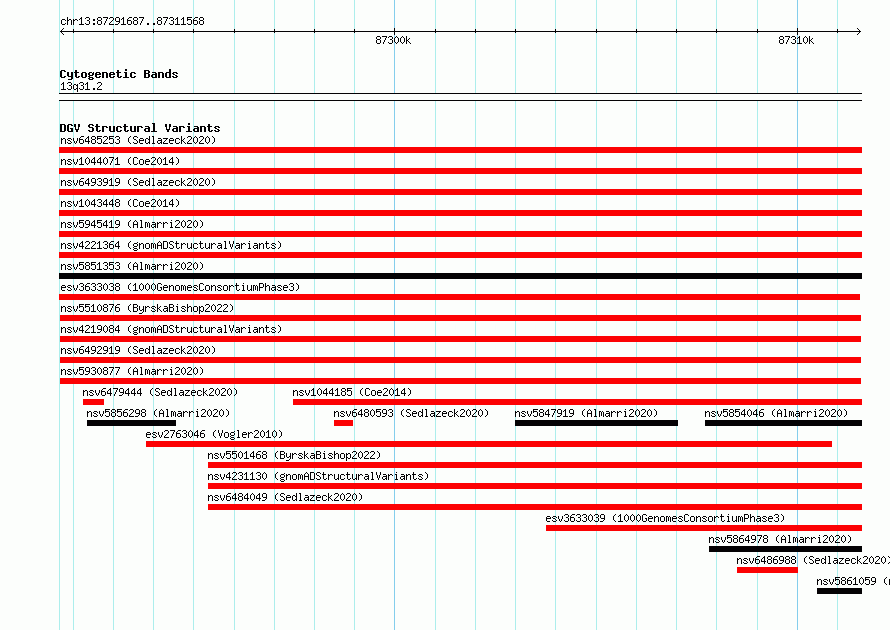Image resolution: width=890 pixels, height=630 pixels.
Task: Select the nsv5861059 variant label
Action: (x=853, y=581)
